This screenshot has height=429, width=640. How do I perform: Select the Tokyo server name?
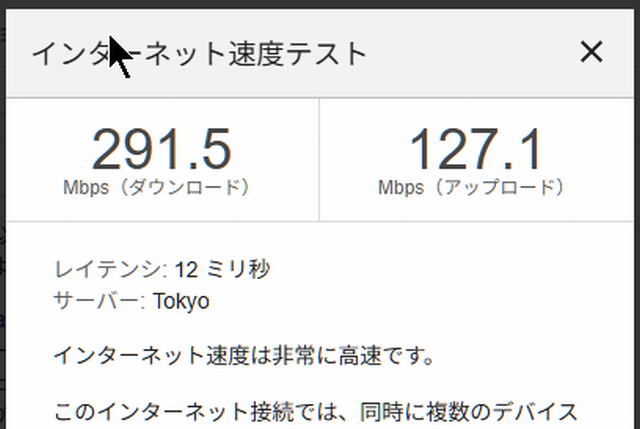[x=181, y=301]
